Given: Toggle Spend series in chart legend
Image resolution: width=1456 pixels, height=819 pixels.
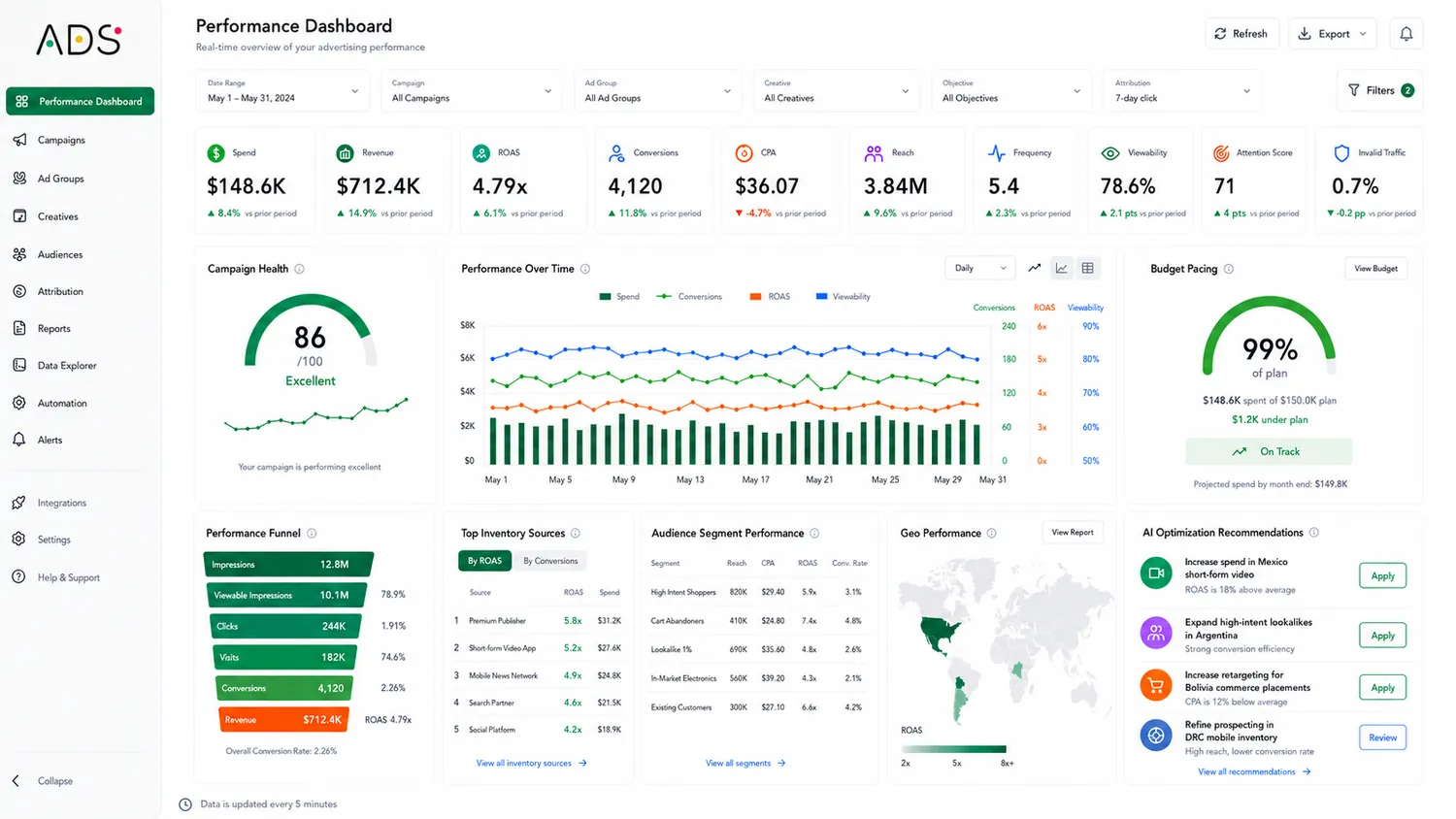Looking at the screenshot, I should pos(619,297).
